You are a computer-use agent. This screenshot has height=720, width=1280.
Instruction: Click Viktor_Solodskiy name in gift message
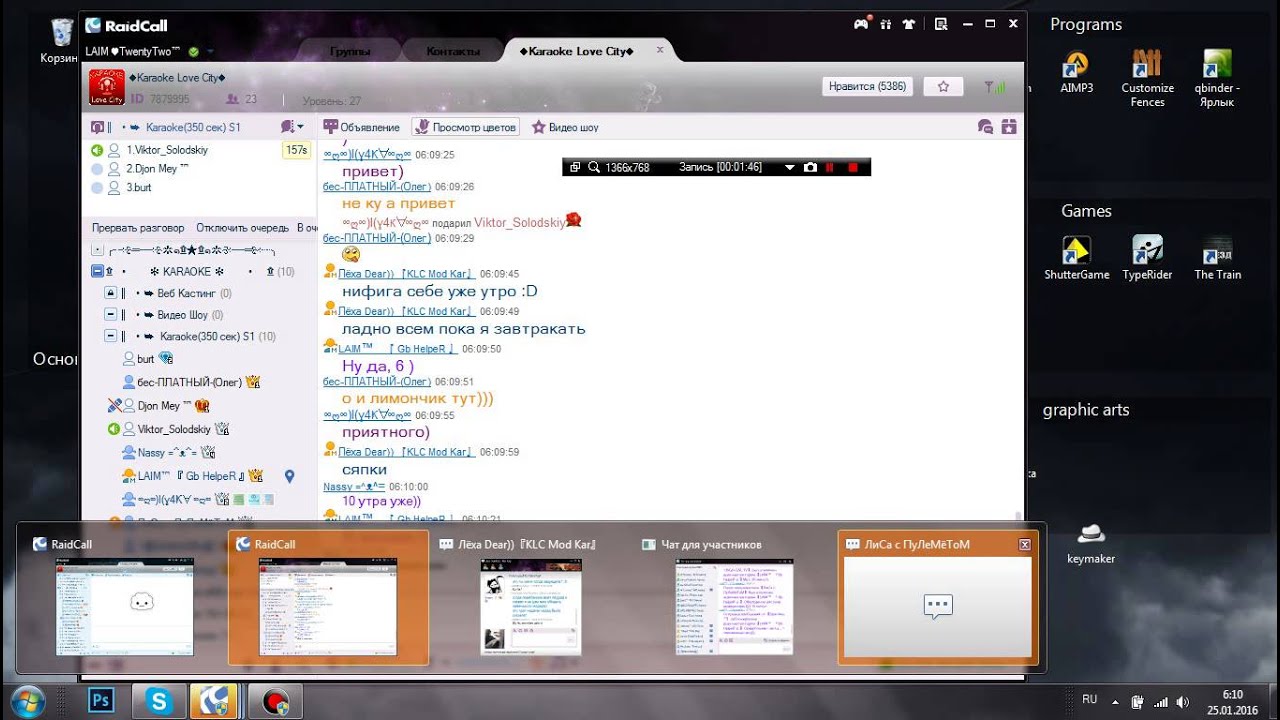[x=519, y=223]
